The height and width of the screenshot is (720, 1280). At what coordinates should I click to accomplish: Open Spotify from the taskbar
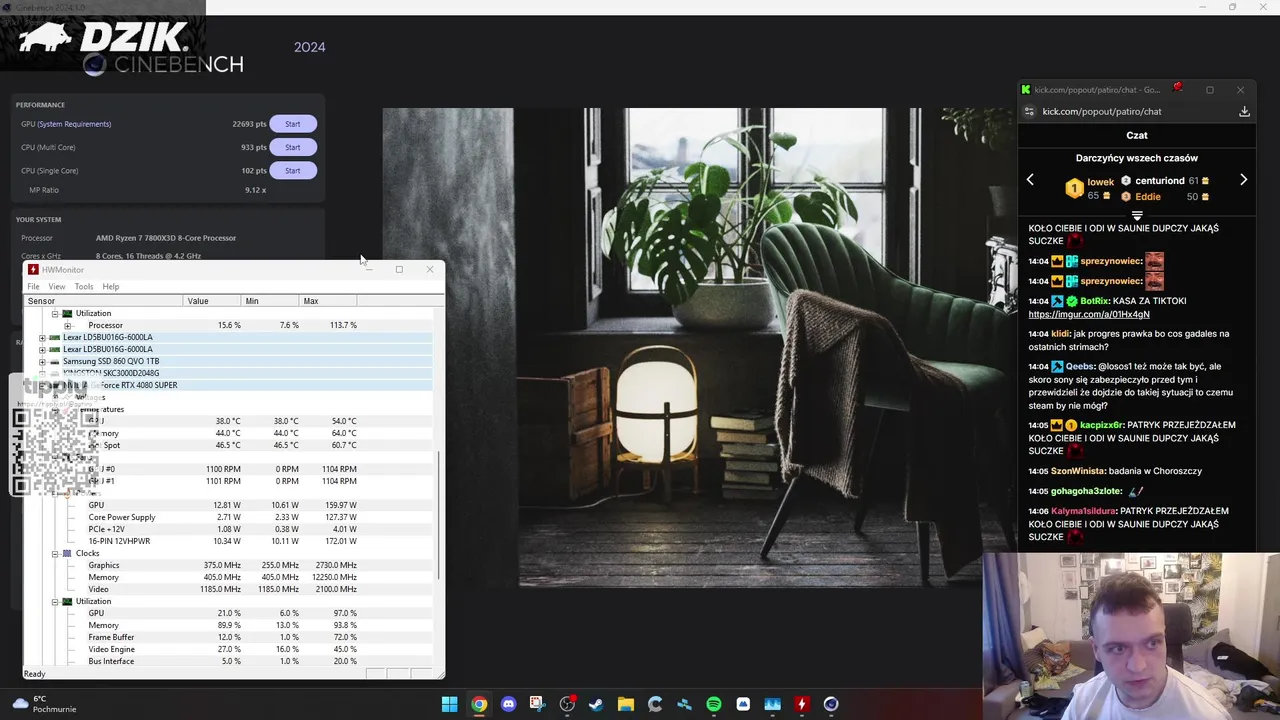(x=713, y=704)
